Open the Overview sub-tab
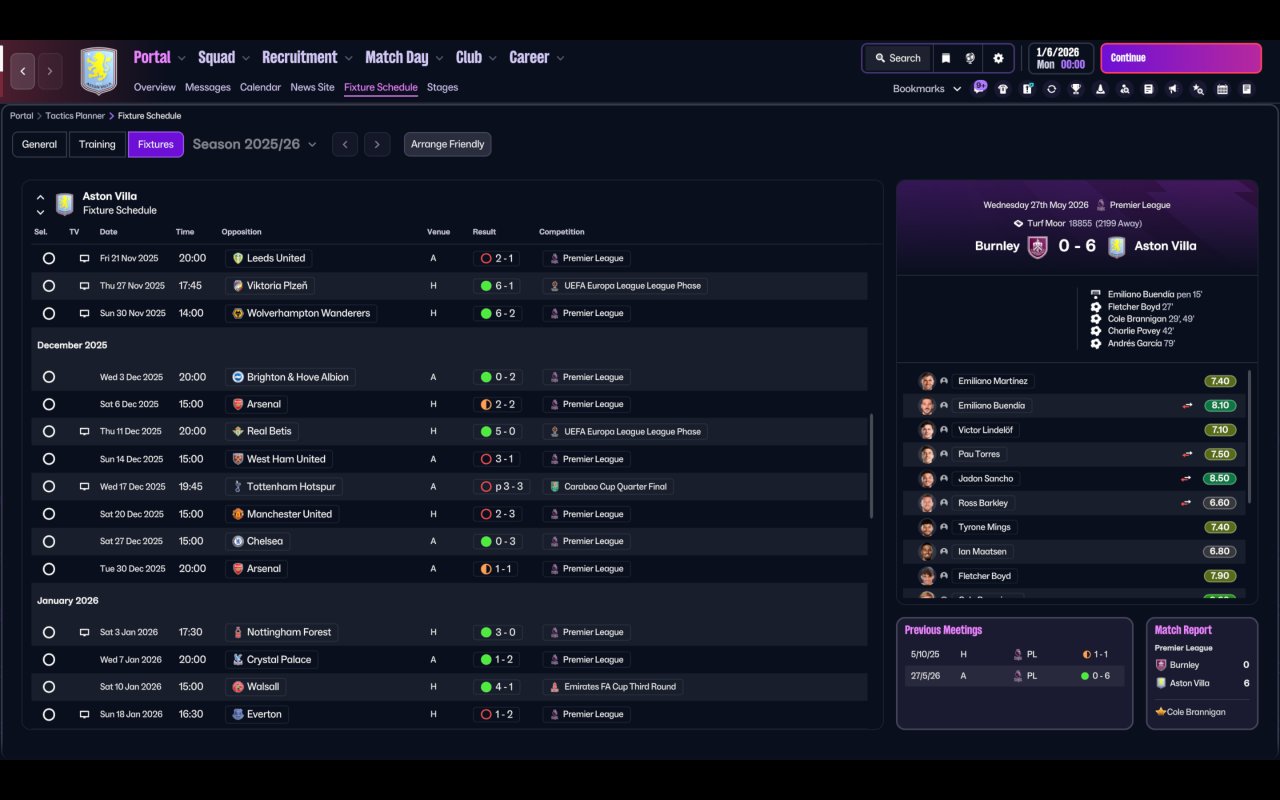Screen dimensions: 1280x800 [x=154, y=87]
